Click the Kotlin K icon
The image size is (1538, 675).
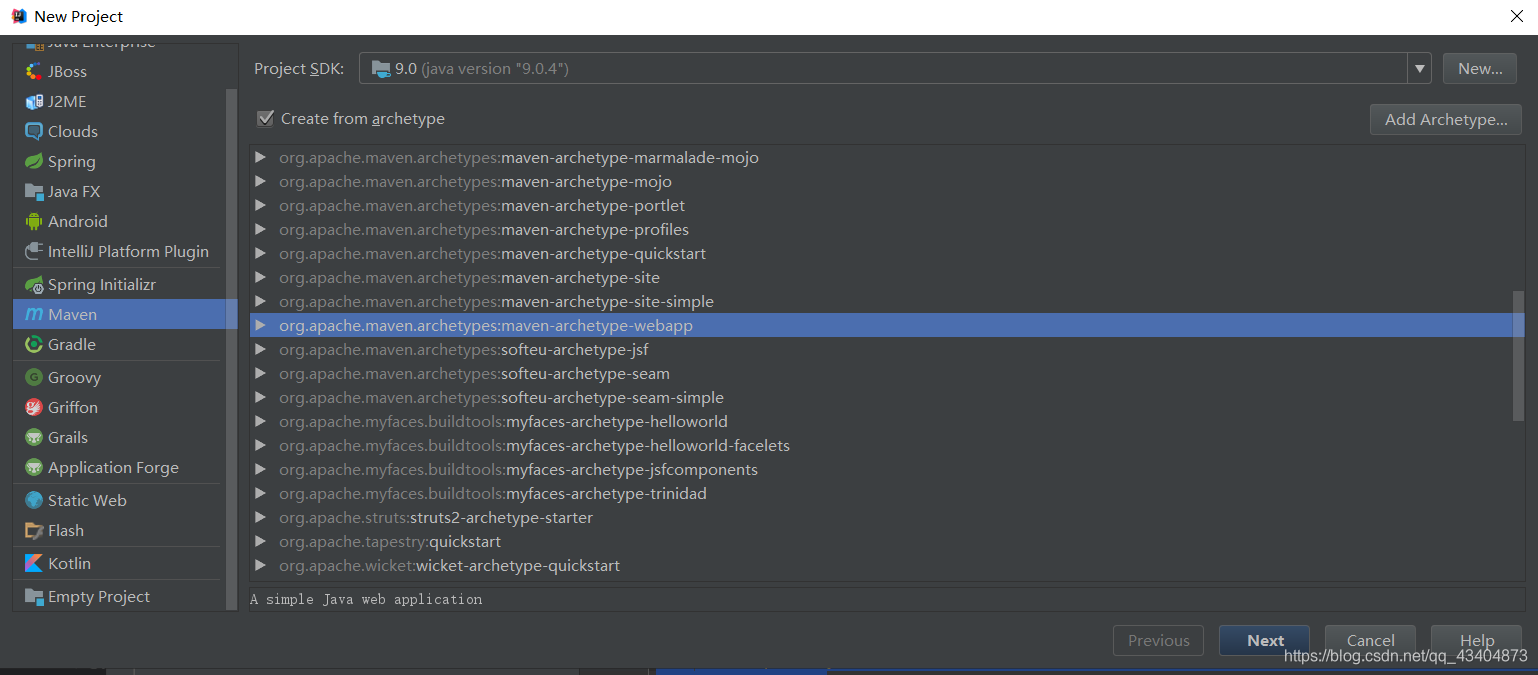[34, 563]
